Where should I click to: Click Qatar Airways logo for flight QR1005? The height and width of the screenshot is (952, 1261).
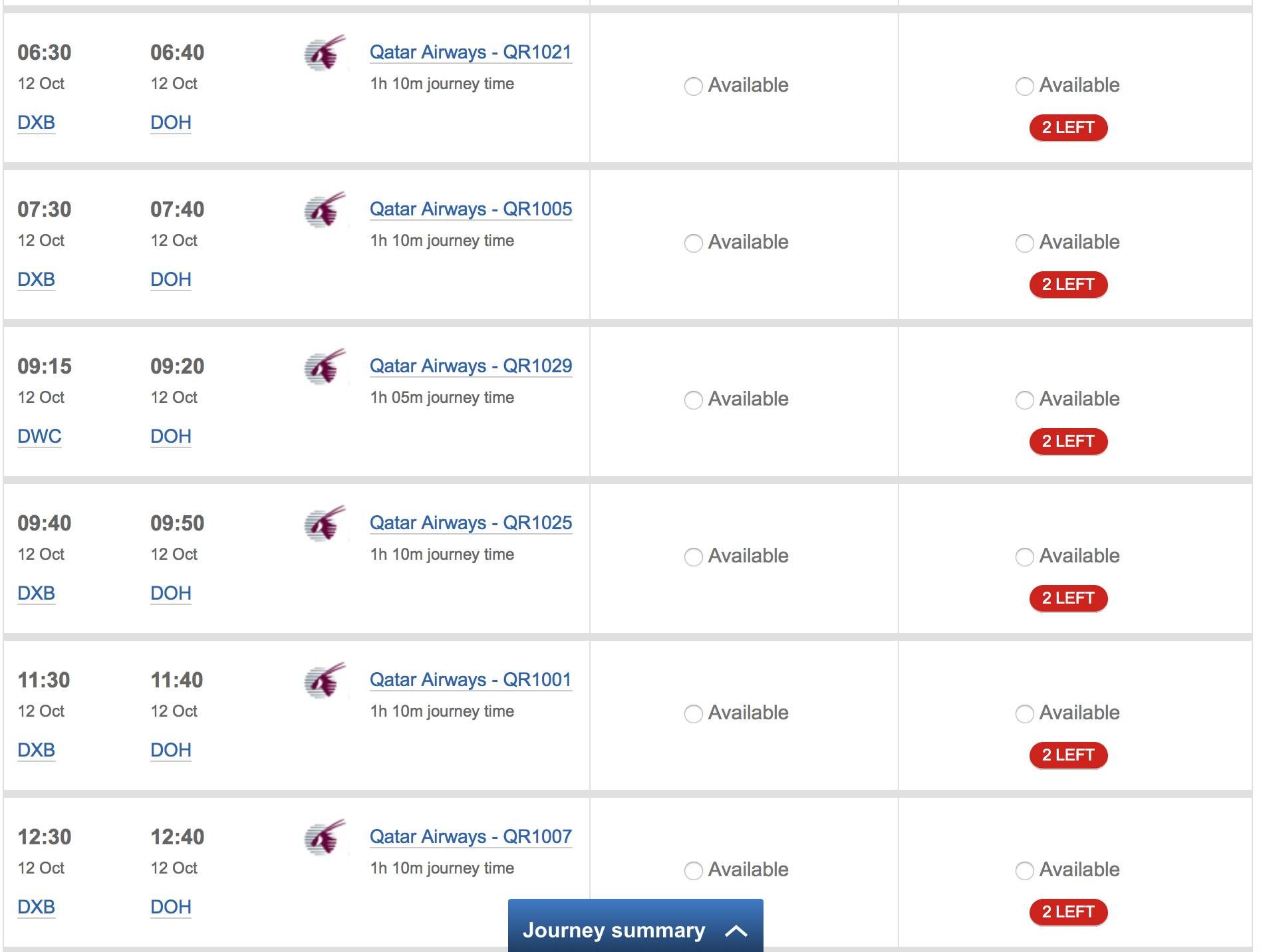(x=325, y=209)
